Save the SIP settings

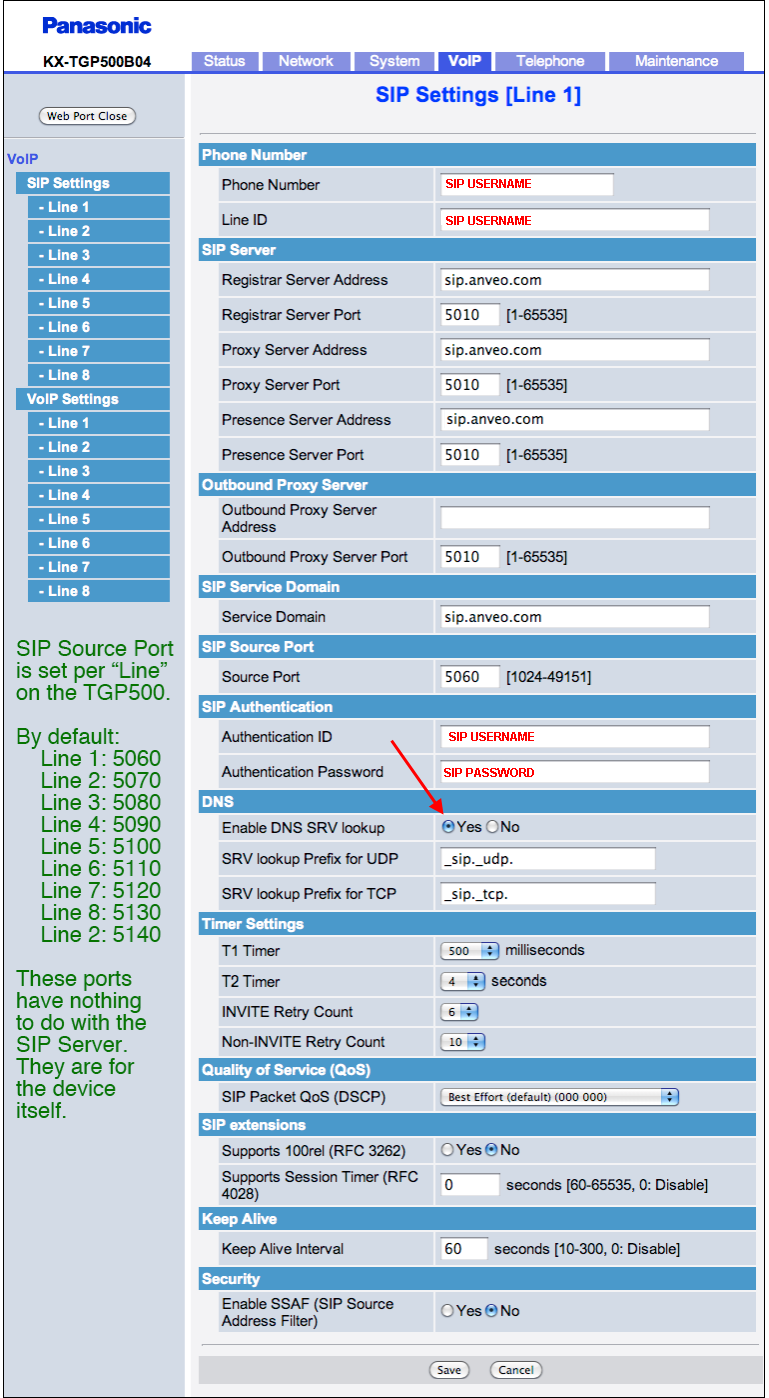pyautogui.click(x=449, y=1370)
